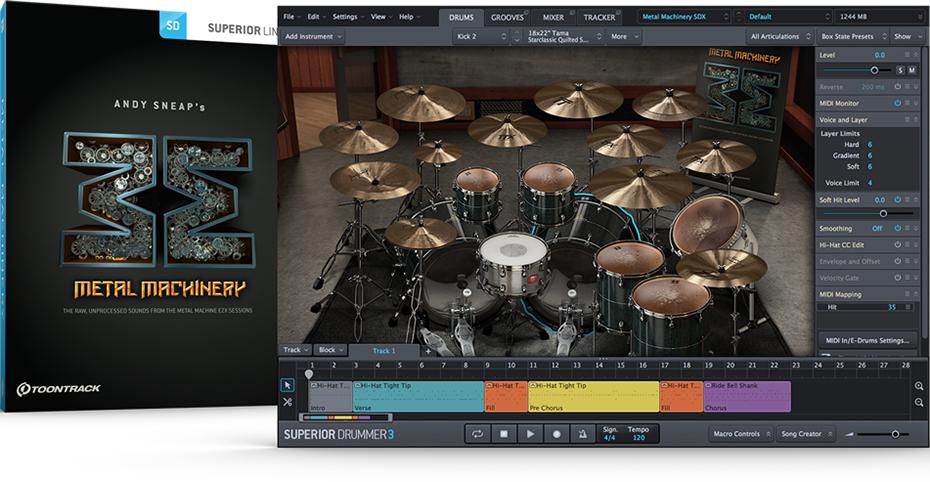Toggle Soft Hit Level power button
This screenshot has width=930, height=482.
(899, 200)
